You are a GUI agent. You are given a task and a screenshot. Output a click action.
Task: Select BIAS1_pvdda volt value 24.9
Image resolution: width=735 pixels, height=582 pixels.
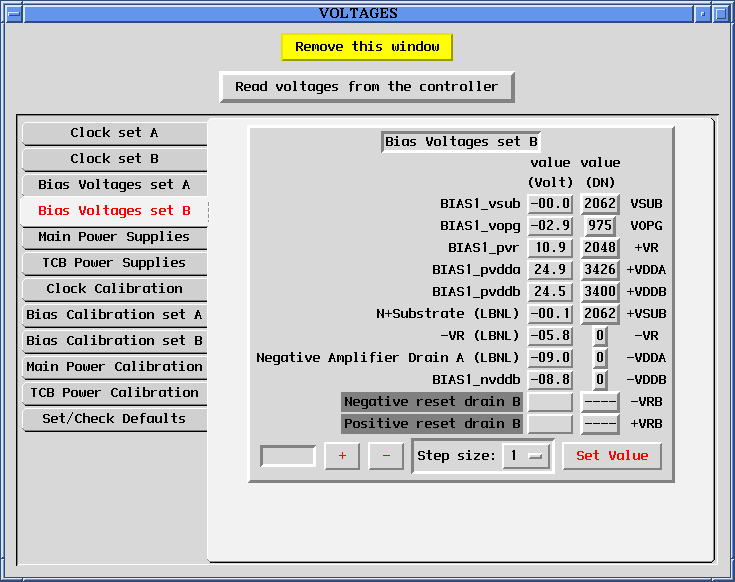tap(550, 270)
